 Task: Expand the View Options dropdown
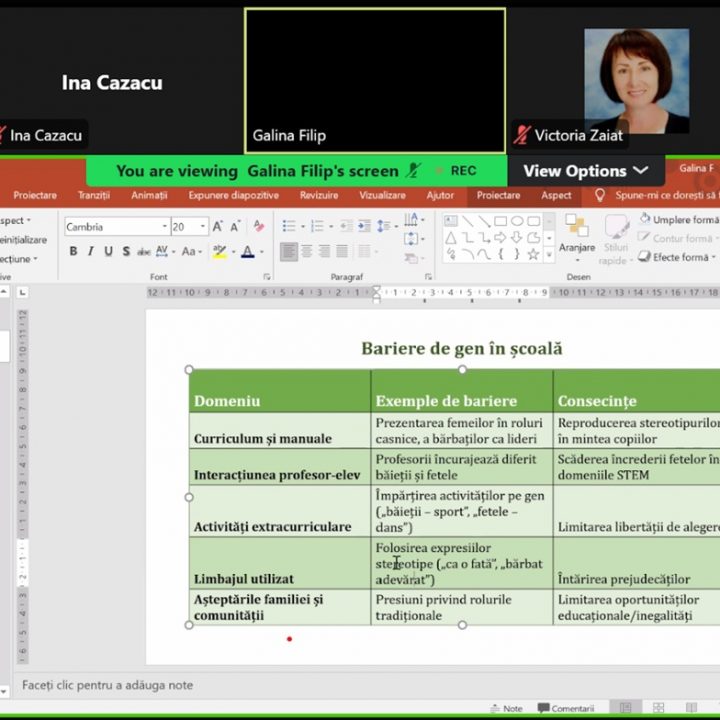tap(585, 171)
